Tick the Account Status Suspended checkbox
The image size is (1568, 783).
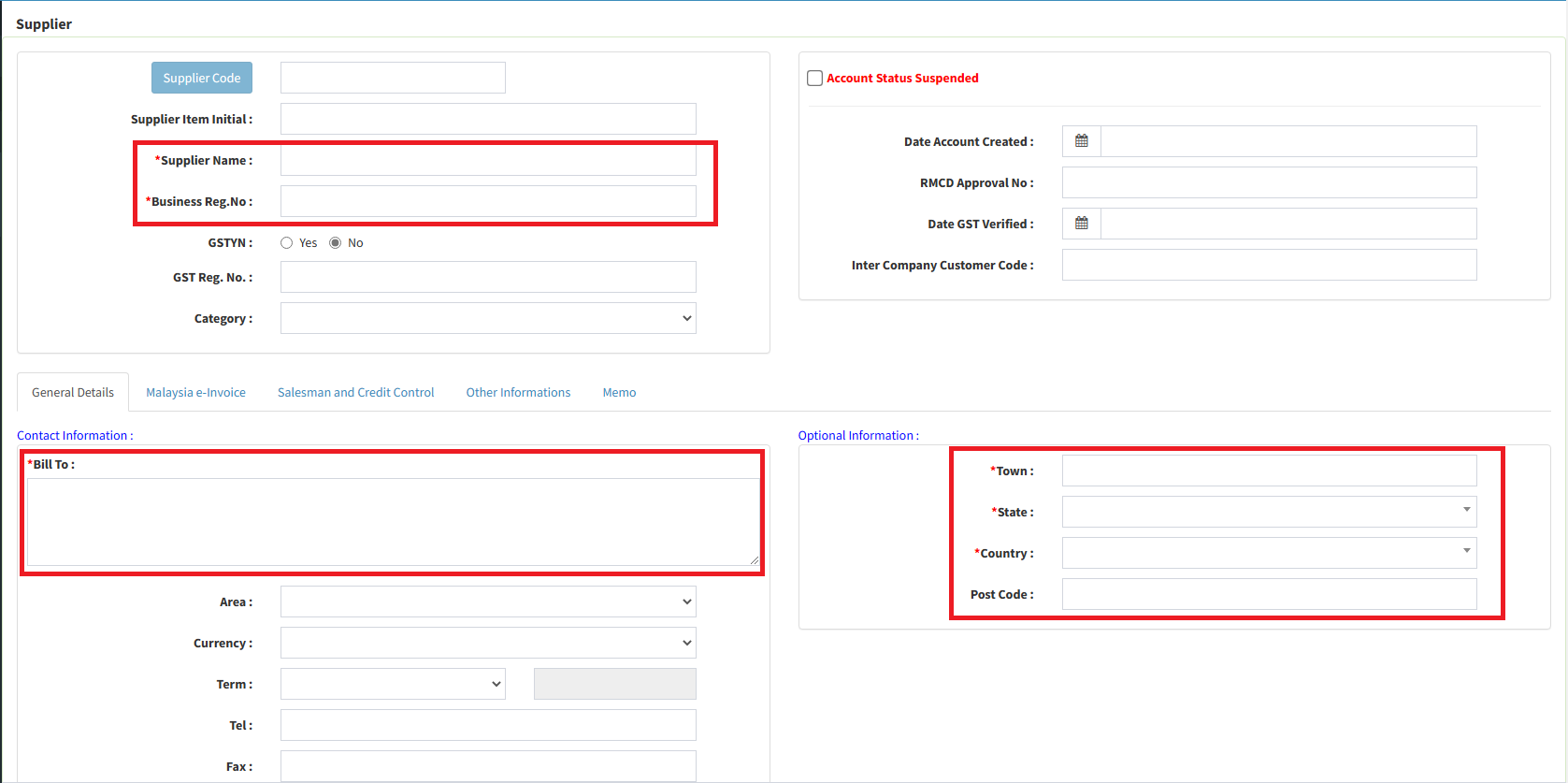pyautogui.click(x=814, y=79)
